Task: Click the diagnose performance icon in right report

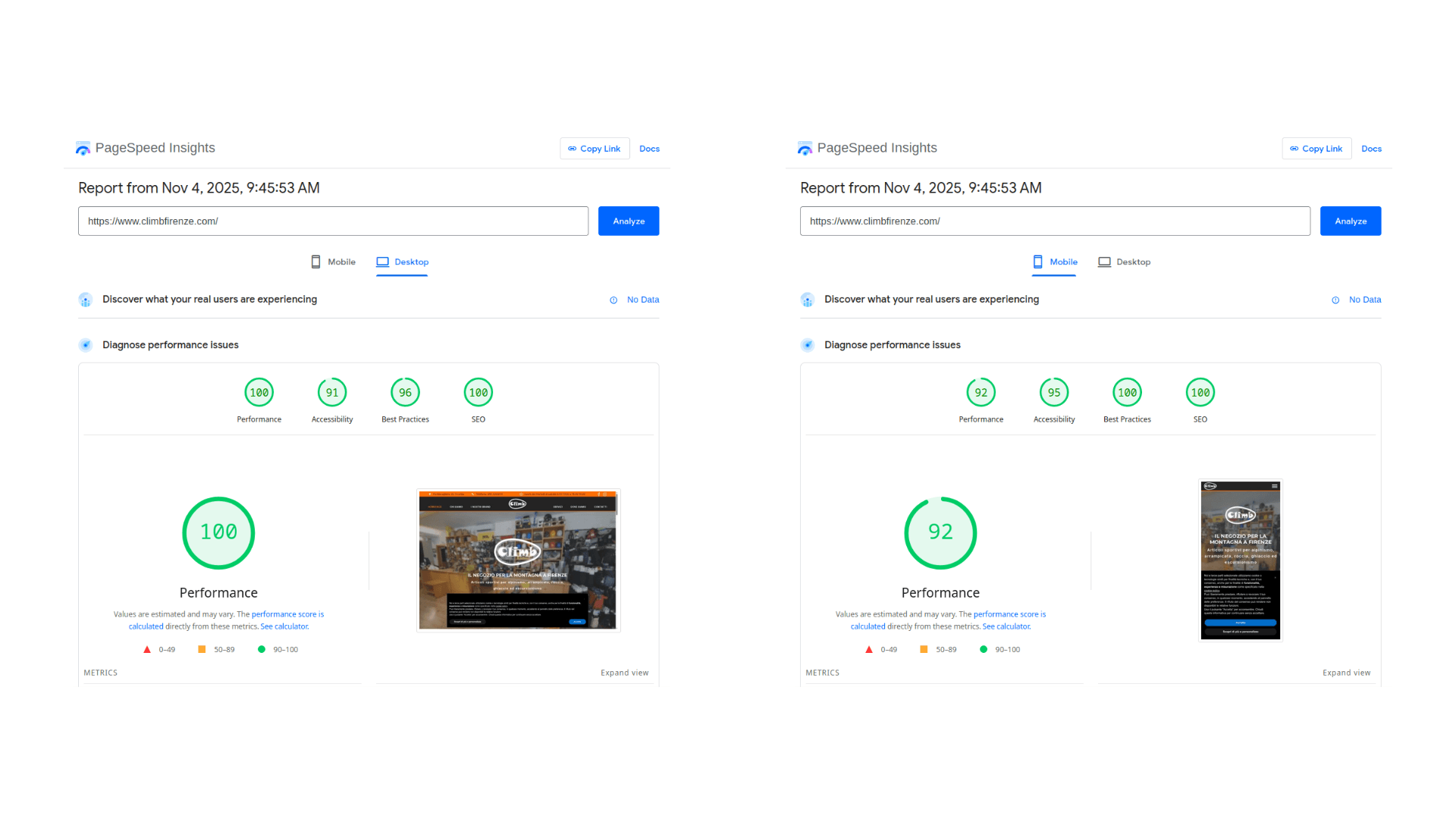Action: point(808,345)
